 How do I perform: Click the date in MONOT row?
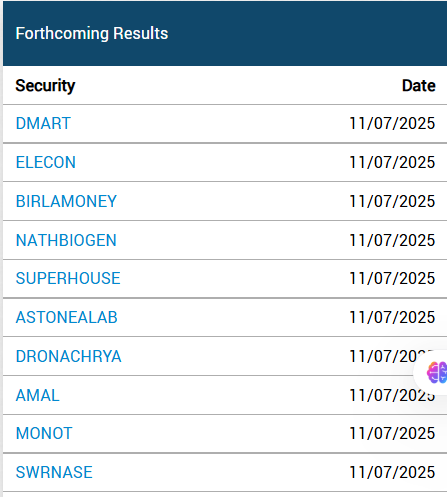(392, 433)
